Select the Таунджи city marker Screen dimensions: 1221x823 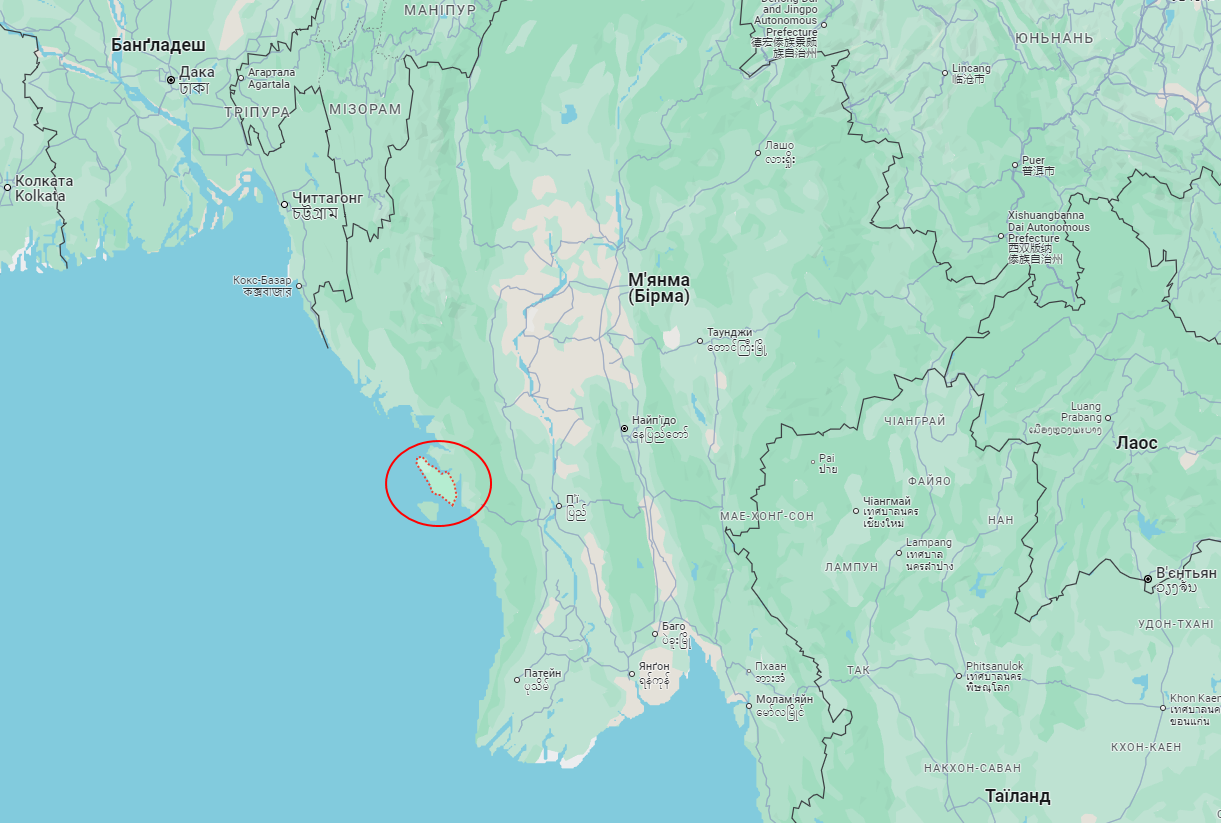(x=700, y=341)
